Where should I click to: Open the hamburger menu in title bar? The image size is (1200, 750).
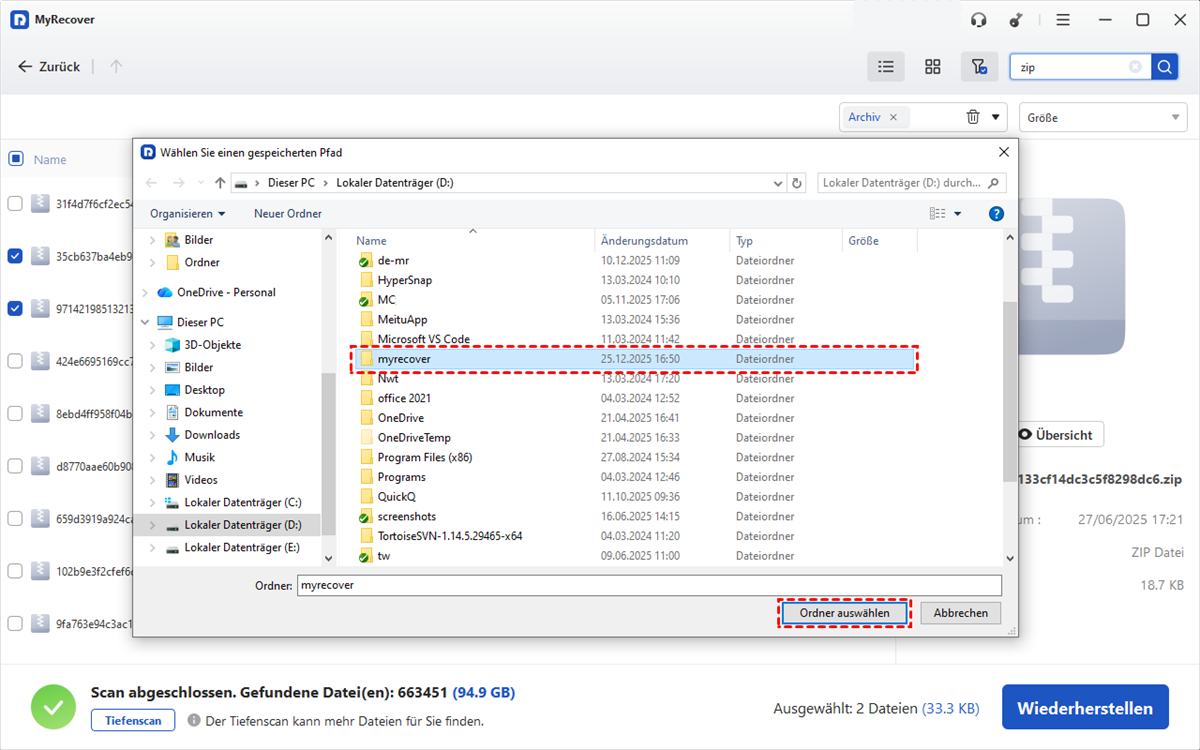click(x=1063, y=20)
